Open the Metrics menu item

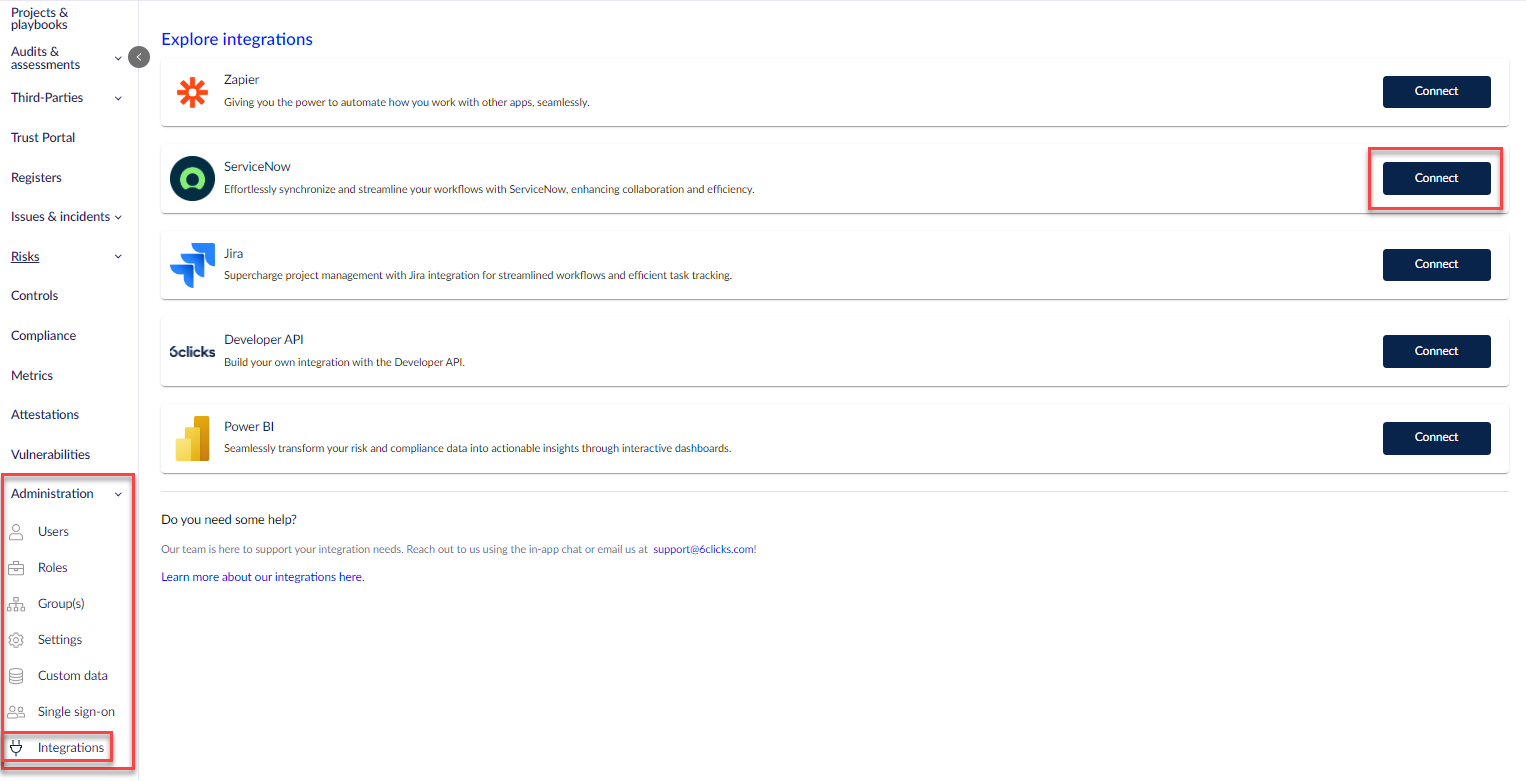32,376
